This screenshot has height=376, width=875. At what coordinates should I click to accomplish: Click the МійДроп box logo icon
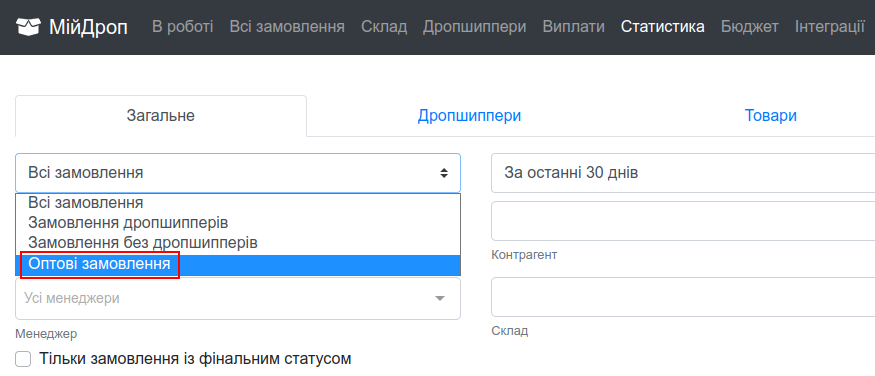pyautogui.click(x=28, y=26)
